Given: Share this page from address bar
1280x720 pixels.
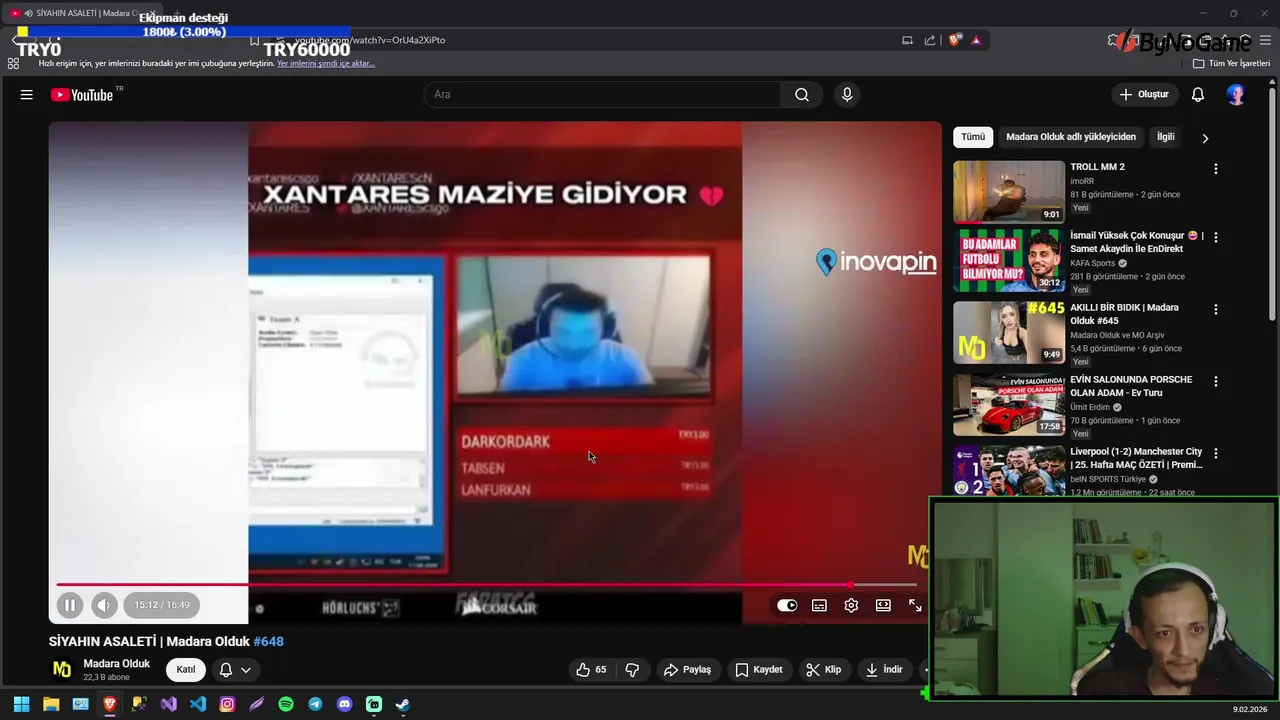Looking at the screenshot, I should (930, 40).
